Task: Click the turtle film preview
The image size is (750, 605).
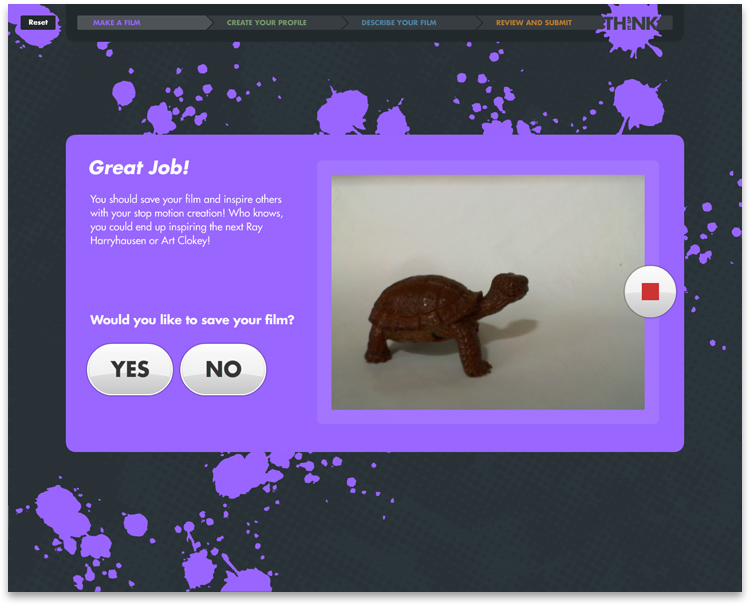Action: 488,292
